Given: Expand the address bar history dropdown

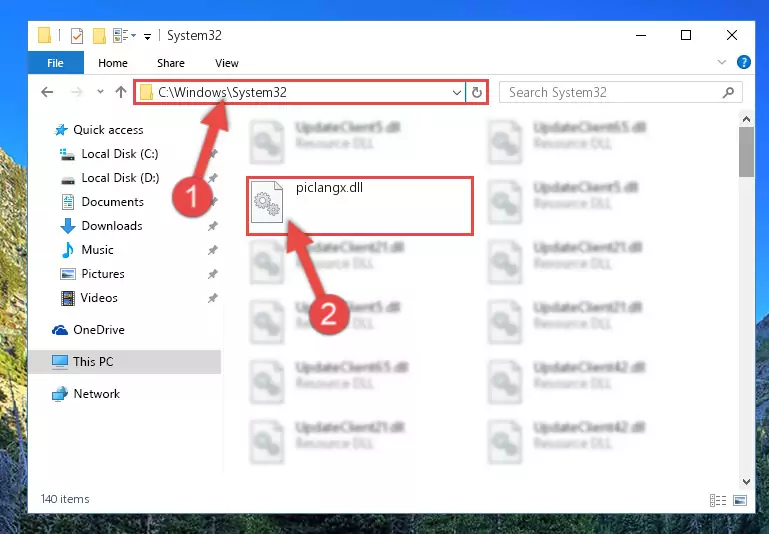Looking at the screenshot, I should point(456,92).
